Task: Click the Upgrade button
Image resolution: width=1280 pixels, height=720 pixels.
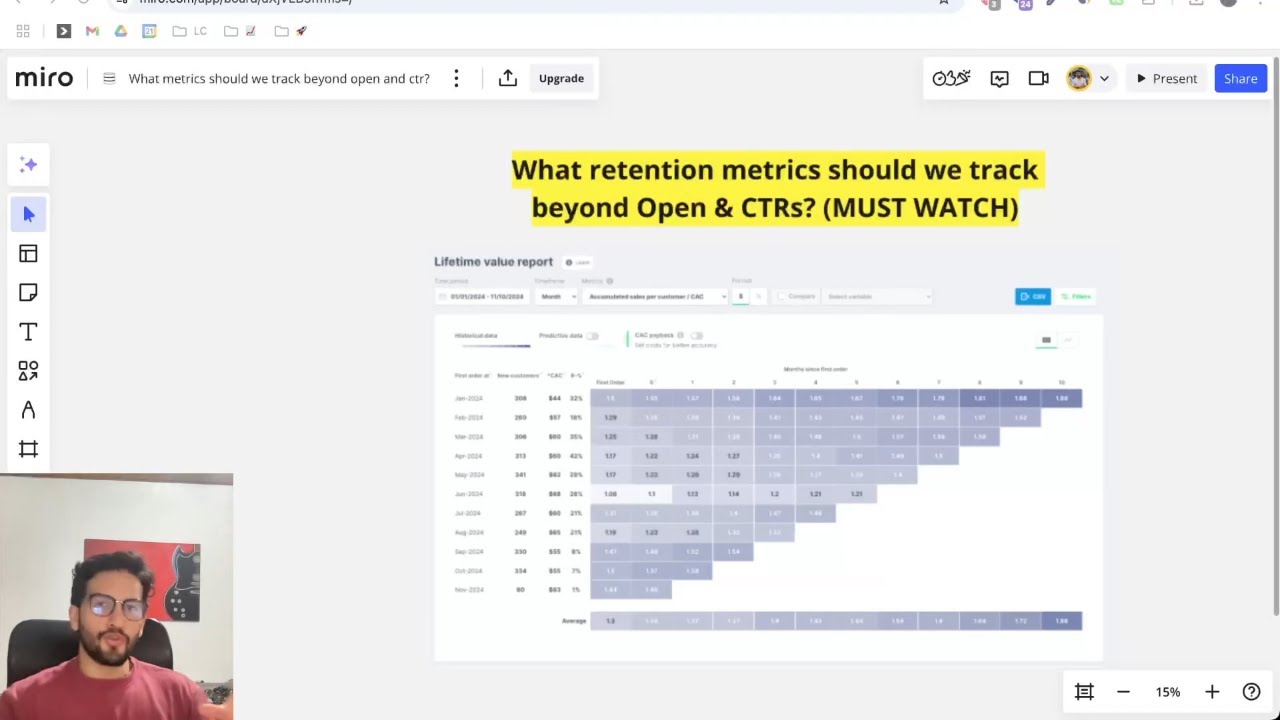Action: click(561, 78)
